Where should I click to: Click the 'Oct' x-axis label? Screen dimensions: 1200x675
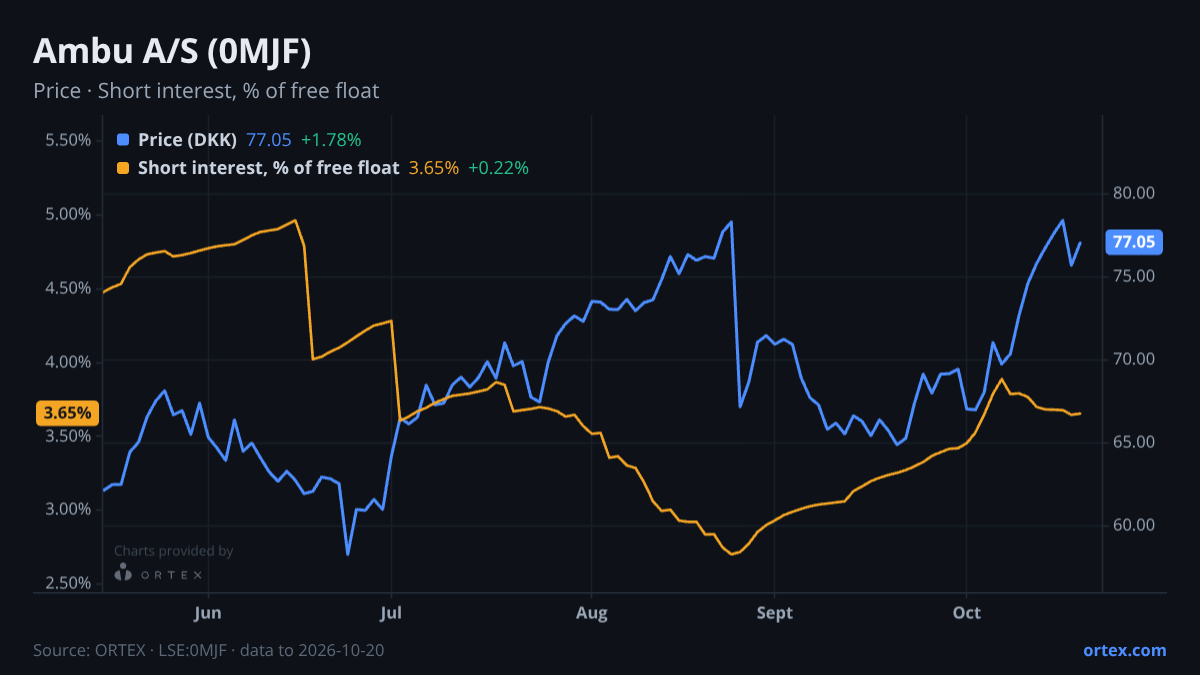coord(966,612)
